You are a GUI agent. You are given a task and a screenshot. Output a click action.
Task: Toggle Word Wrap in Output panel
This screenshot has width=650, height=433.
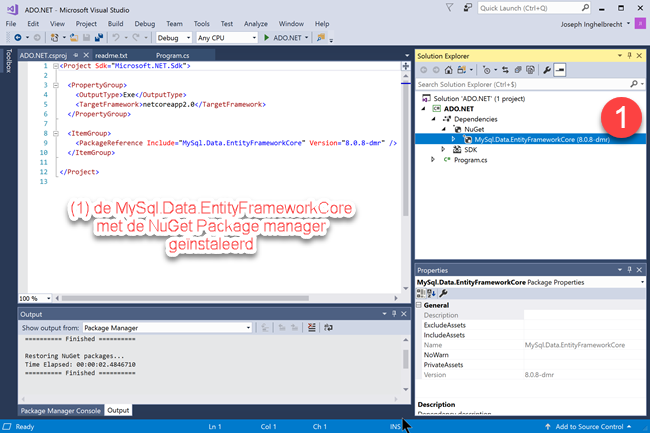coord(328,328)
